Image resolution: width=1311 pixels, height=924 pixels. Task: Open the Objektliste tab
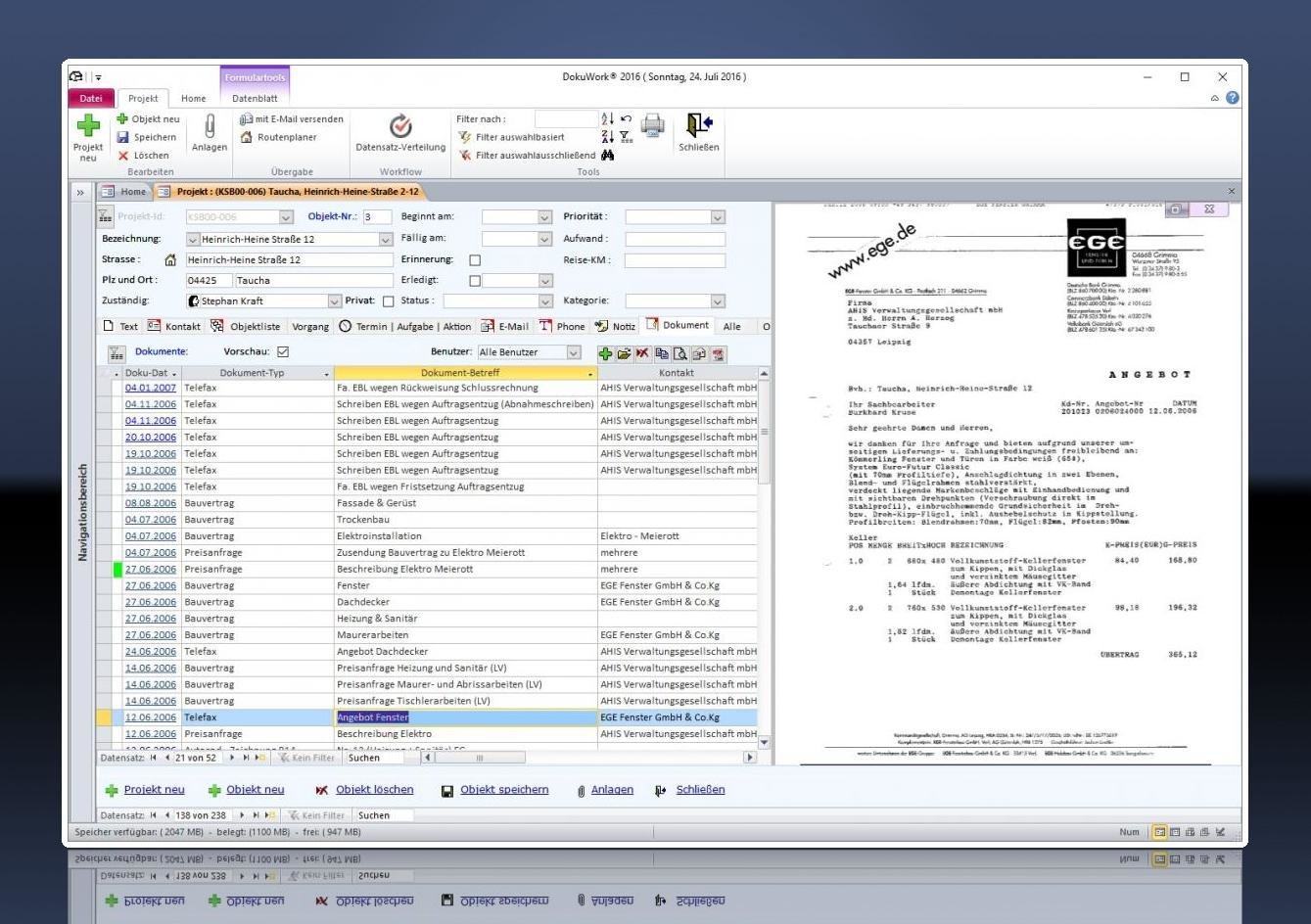[245, 326]
